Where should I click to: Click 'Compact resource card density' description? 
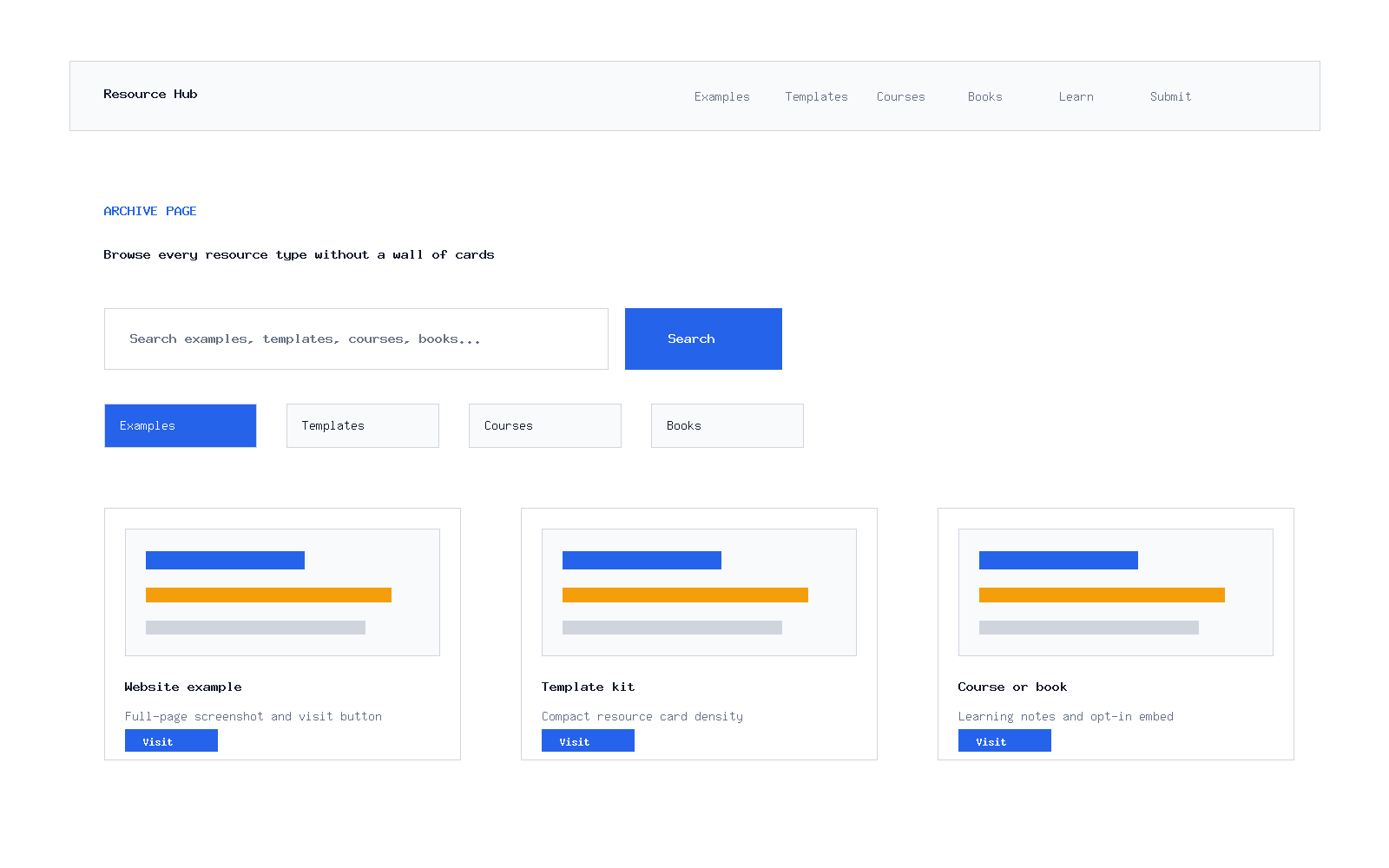pyautogui.click(x=642, y=716)
